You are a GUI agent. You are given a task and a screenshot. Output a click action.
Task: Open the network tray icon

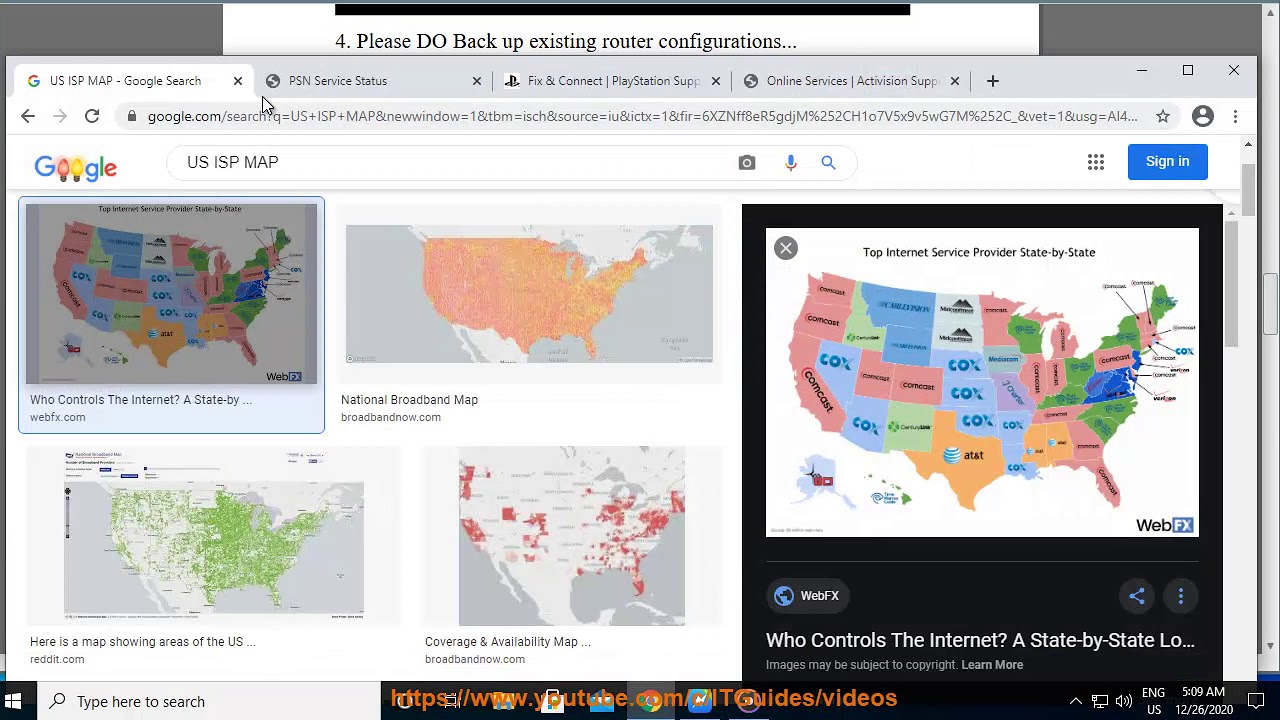tap(1099, 701)
